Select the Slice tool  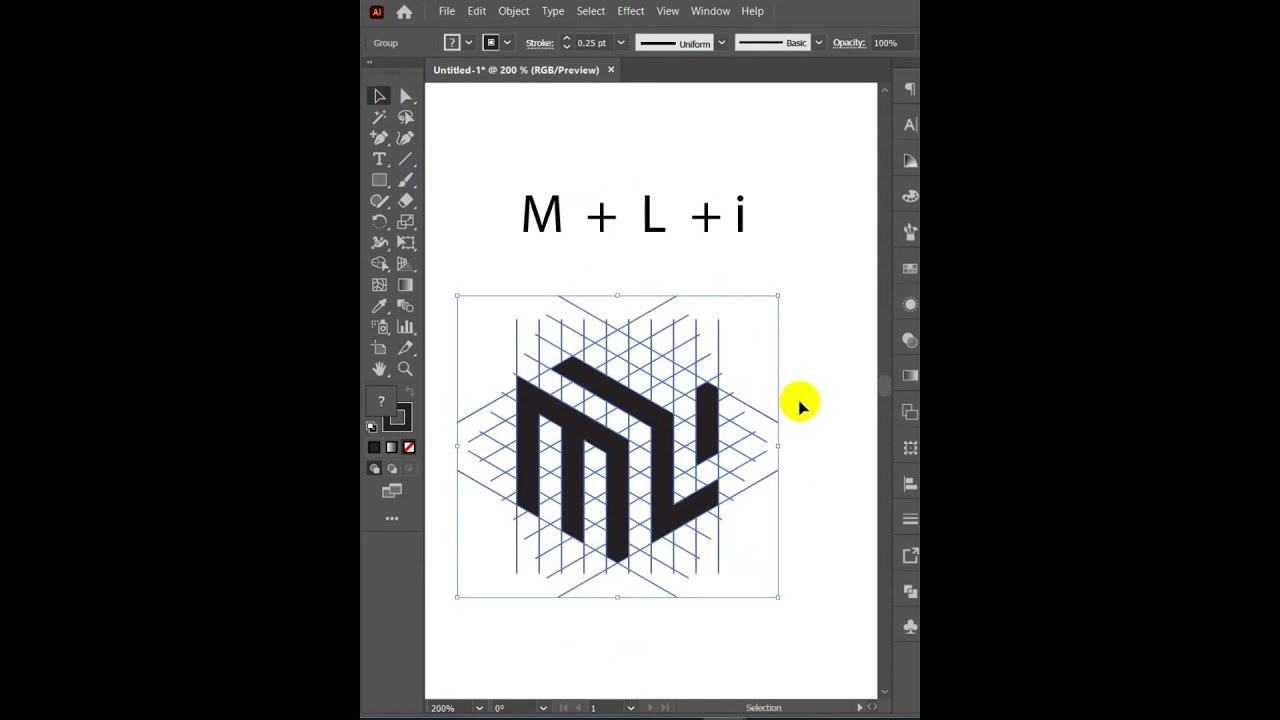[x=406, y=348]
